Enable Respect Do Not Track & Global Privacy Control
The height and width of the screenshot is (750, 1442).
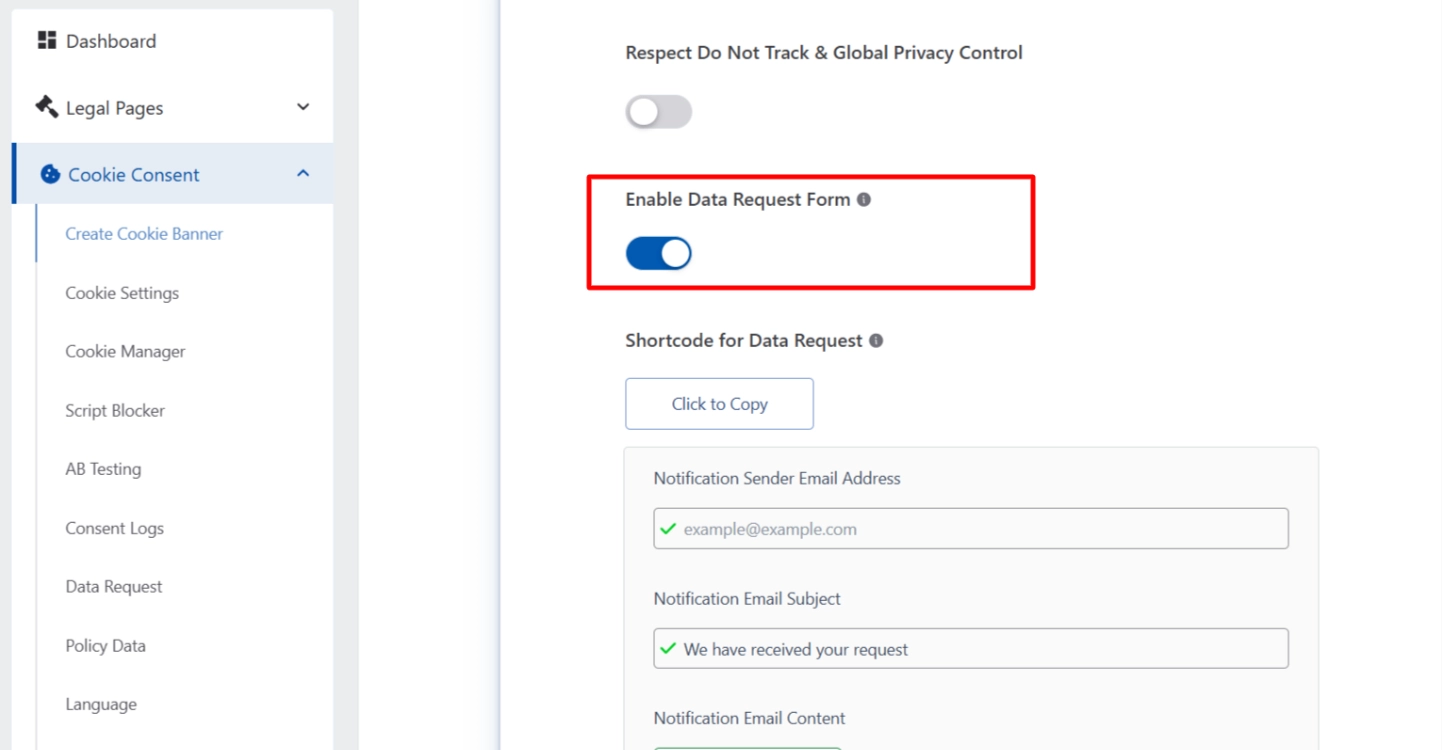(x=658, y=111)
